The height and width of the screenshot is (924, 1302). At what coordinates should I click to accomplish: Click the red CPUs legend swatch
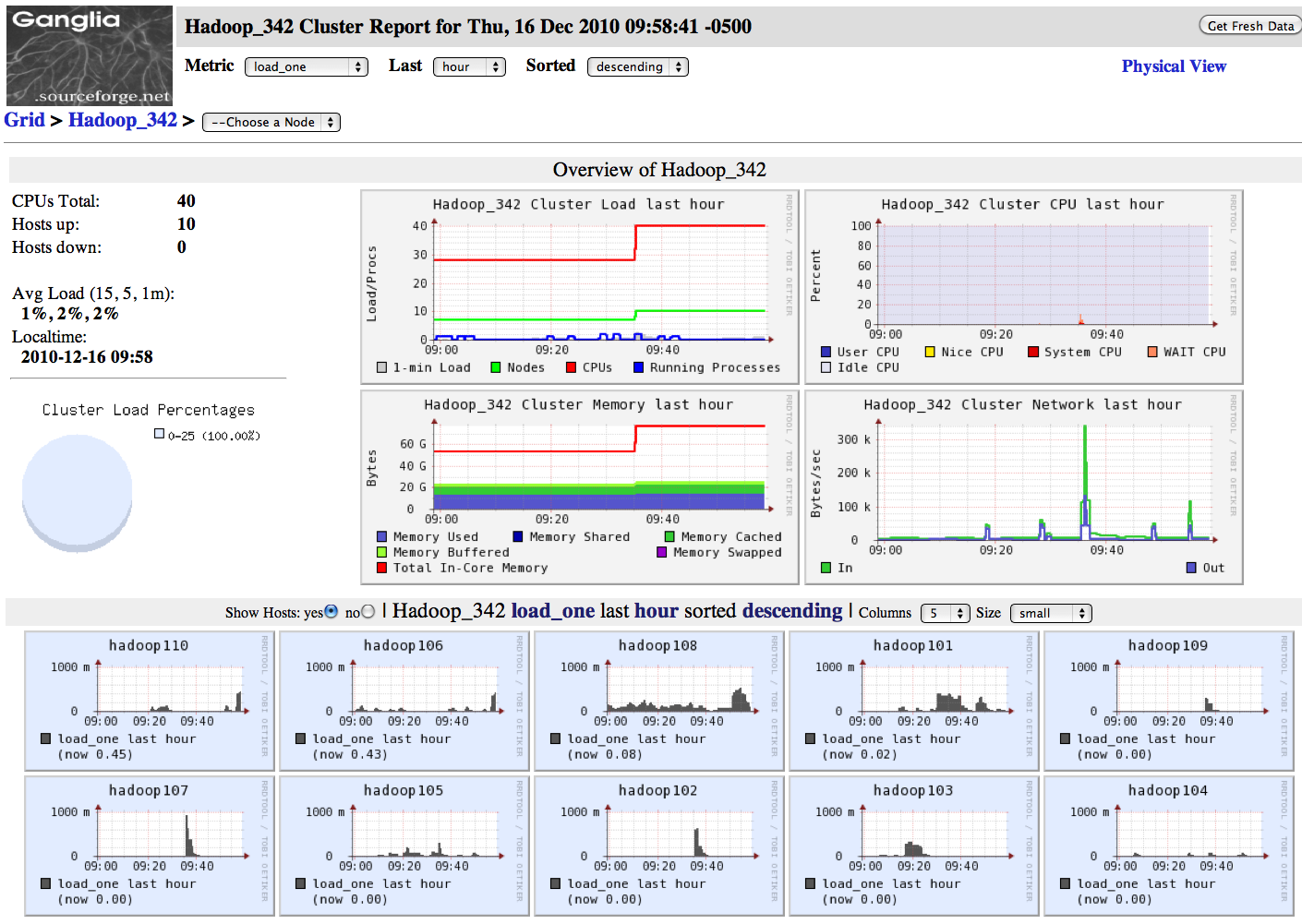[572, 367]
